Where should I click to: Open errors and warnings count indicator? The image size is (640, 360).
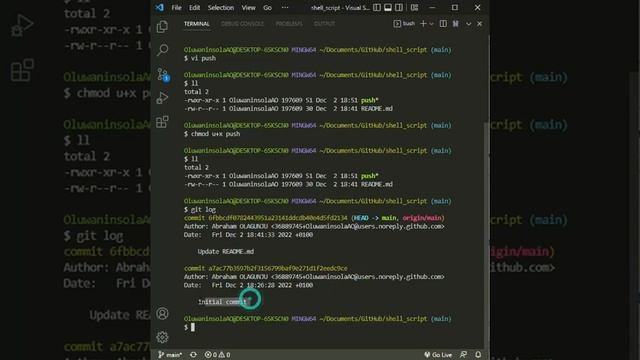tap(217, 355)
